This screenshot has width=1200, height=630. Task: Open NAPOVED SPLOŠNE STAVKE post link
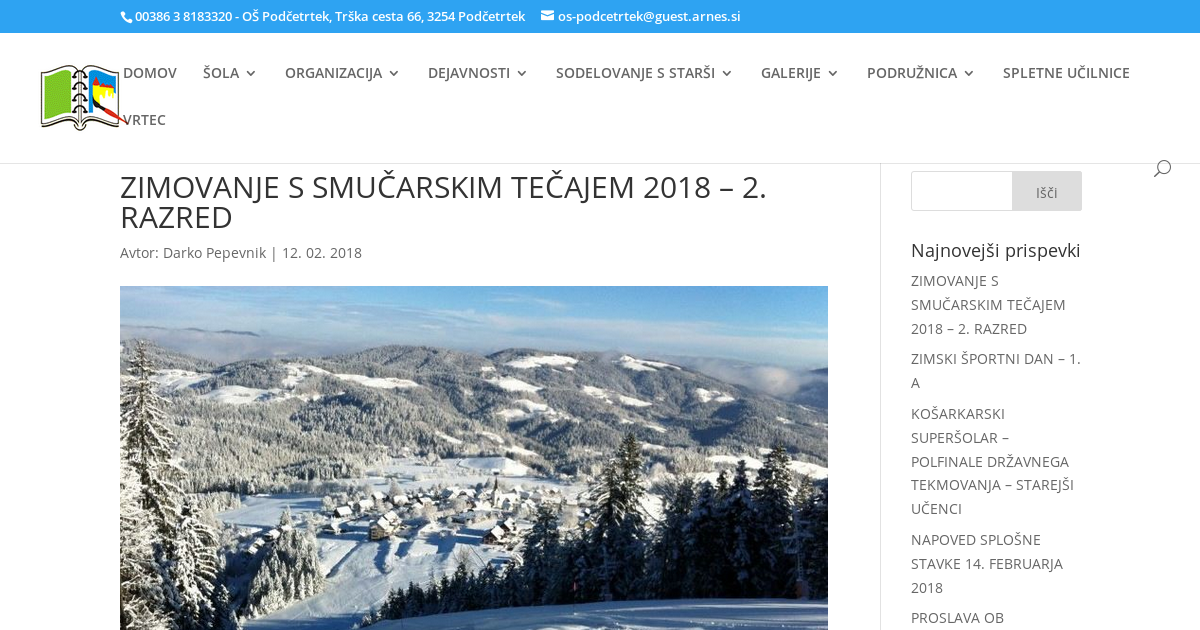pos(987,564)
